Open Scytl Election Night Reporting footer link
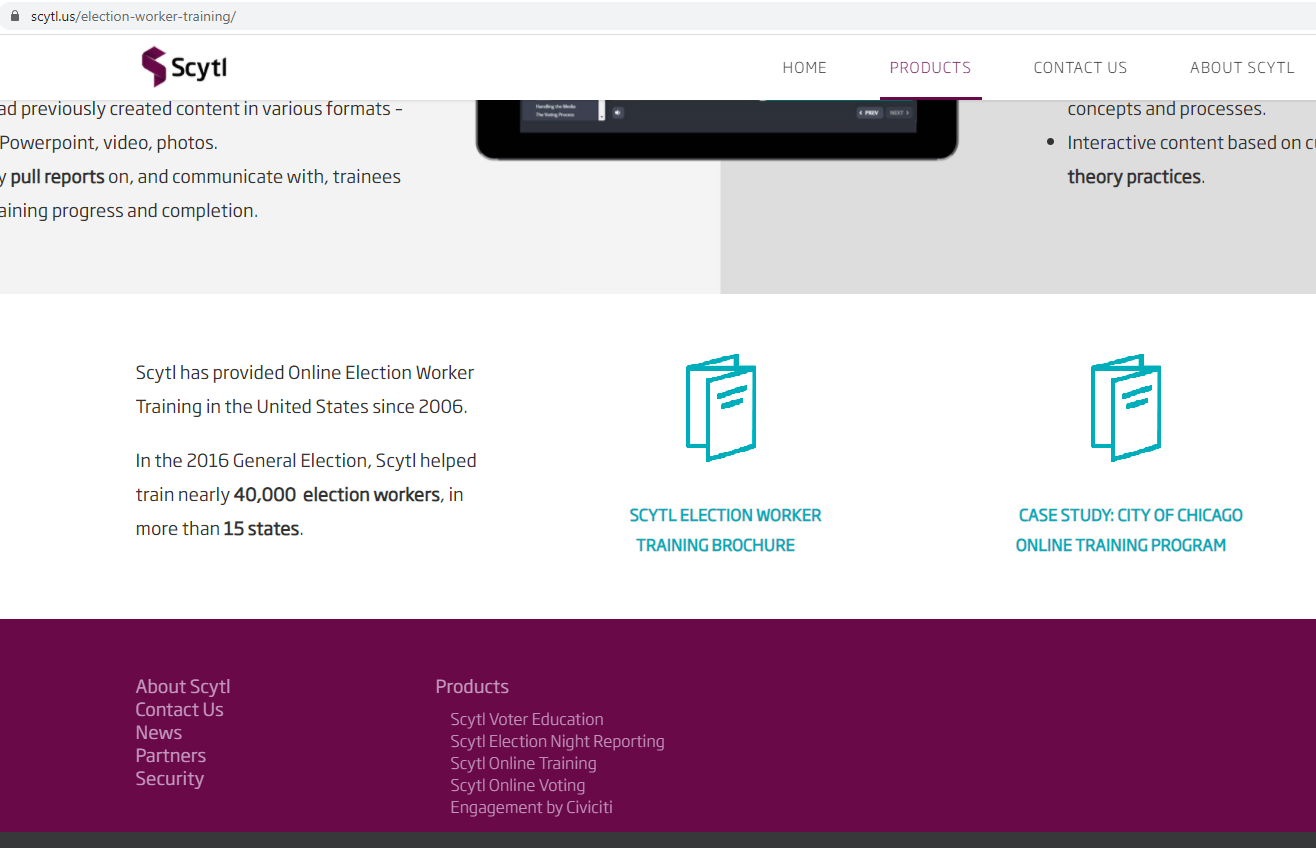This screenshot has height=848, width=1316. [557, 741]
